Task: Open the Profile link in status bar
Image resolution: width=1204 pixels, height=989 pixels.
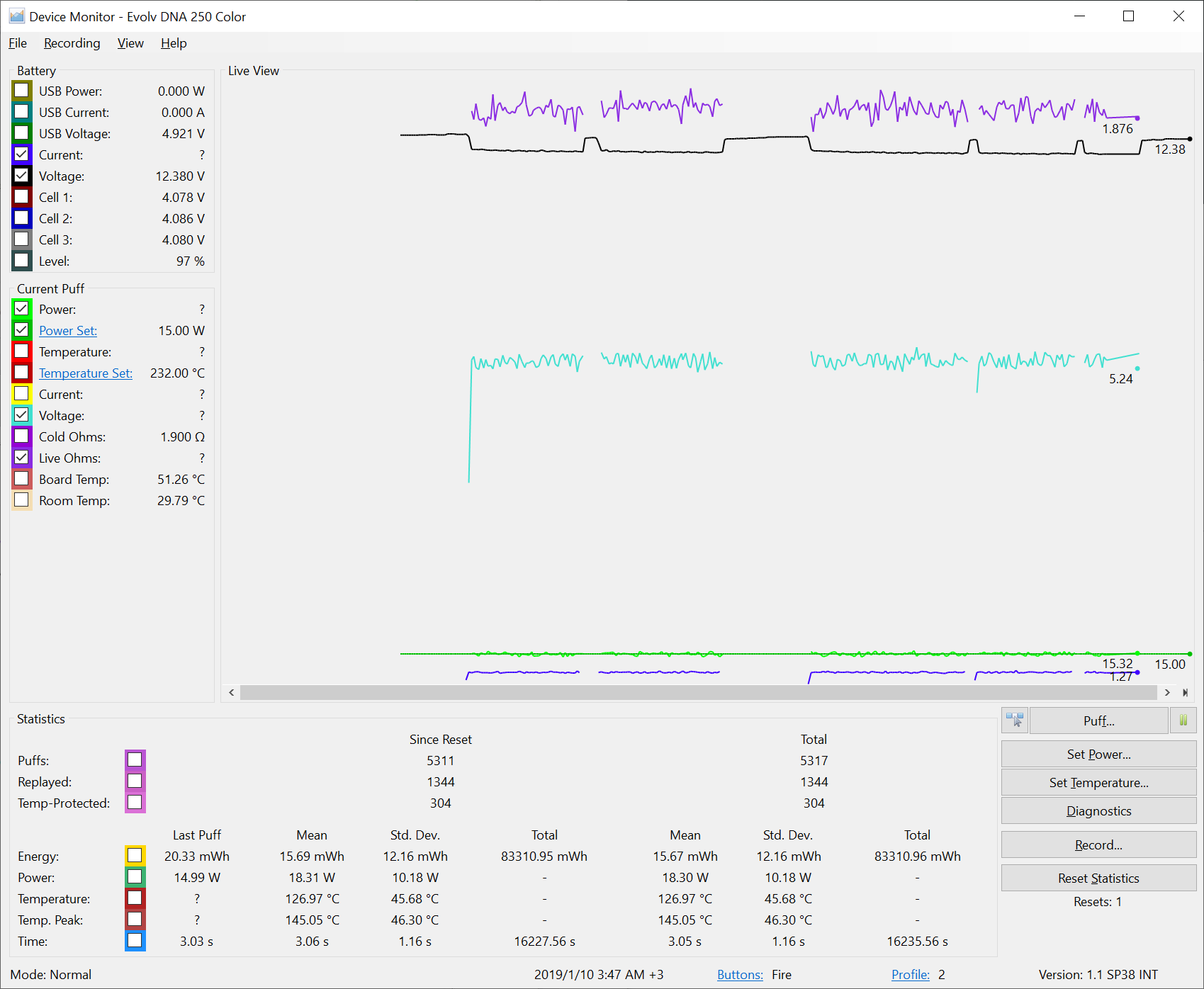Action: [x=910, y=975]
